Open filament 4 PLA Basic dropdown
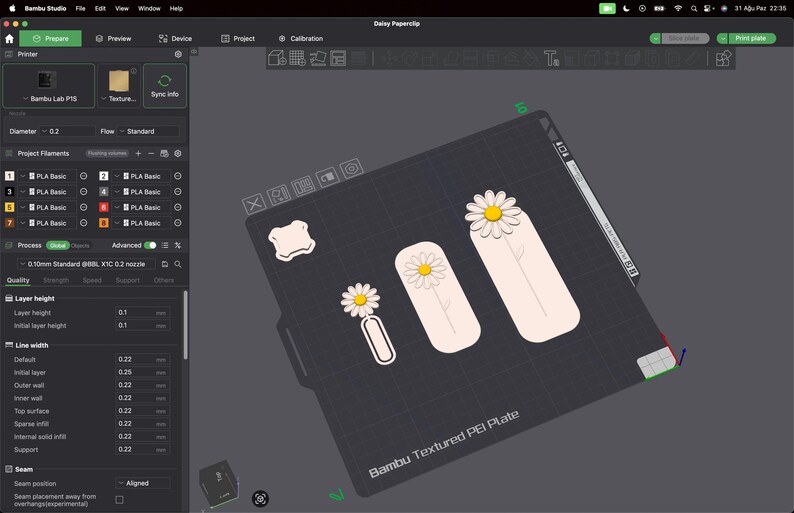The width and height of the screenshot is (794, 513). (141, 192)
